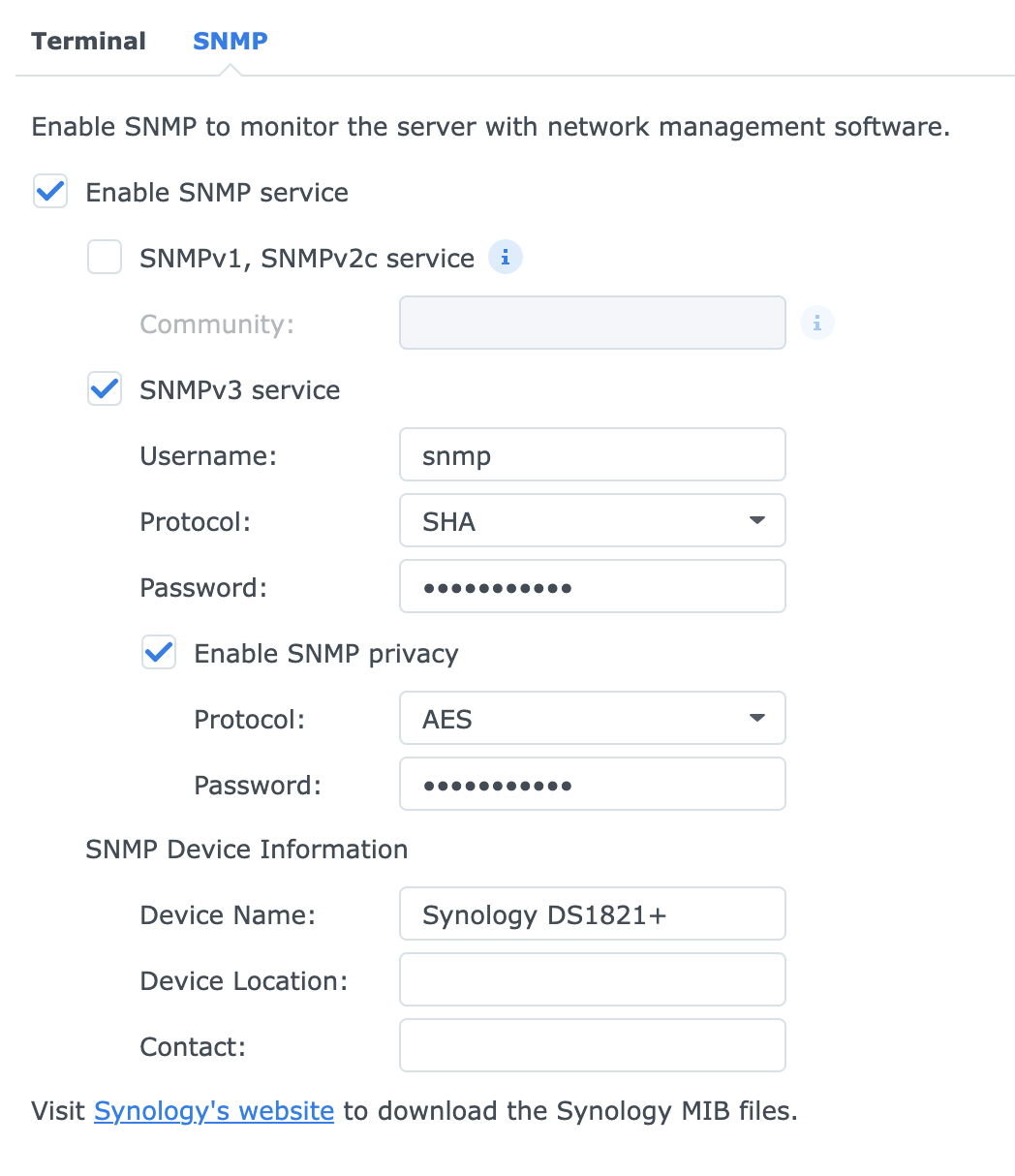This screenshot has height=1176, width=1015.
Task: Uncheck Enable SNMP service checkbox
Action: point(50,192)
